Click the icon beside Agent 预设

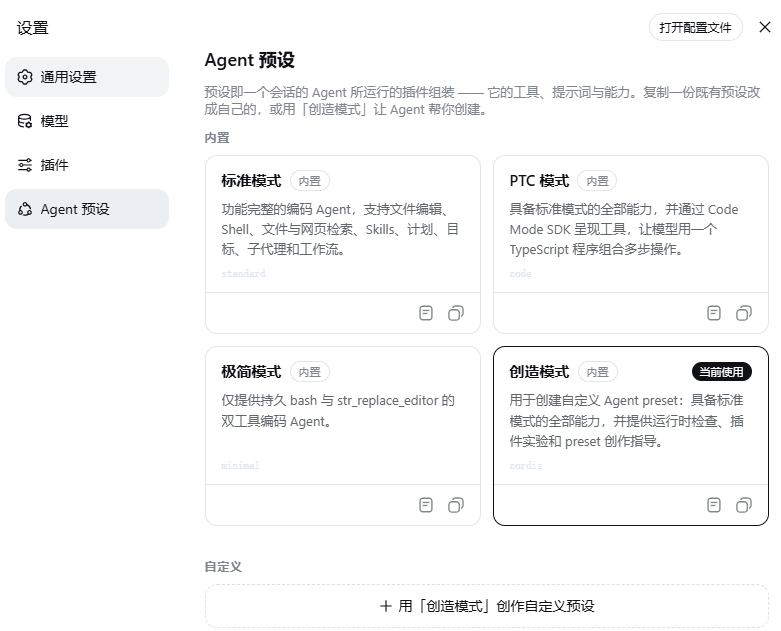click(x=25, y=209)
